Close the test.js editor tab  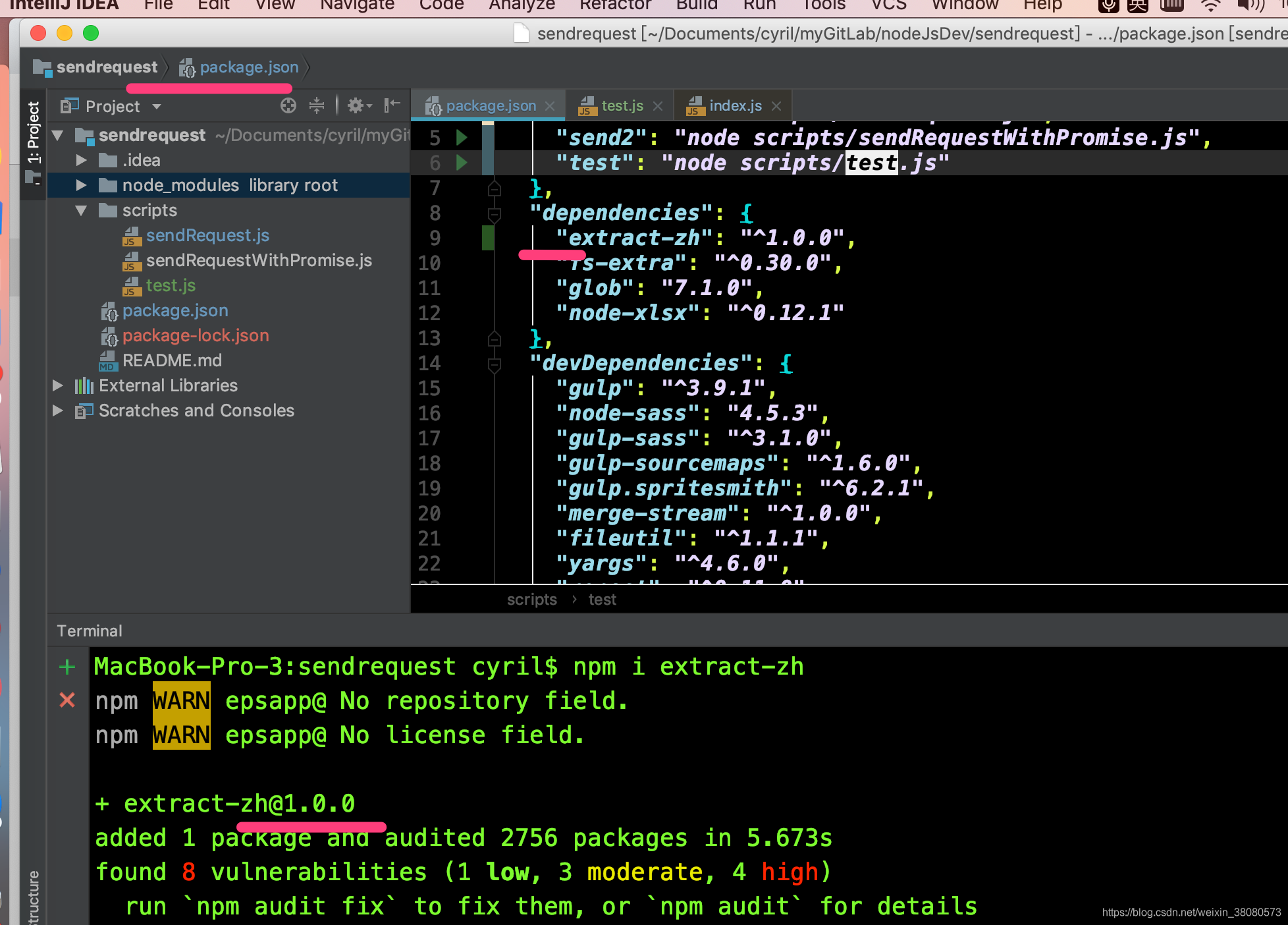tap(658, 106)
